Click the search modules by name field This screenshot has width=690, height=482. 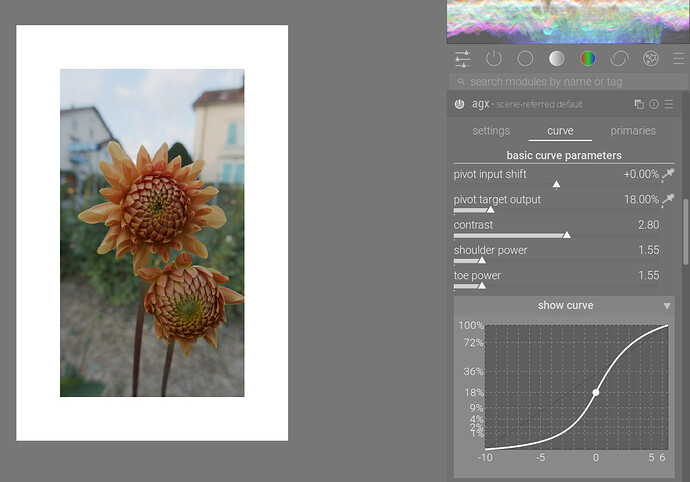565,81
